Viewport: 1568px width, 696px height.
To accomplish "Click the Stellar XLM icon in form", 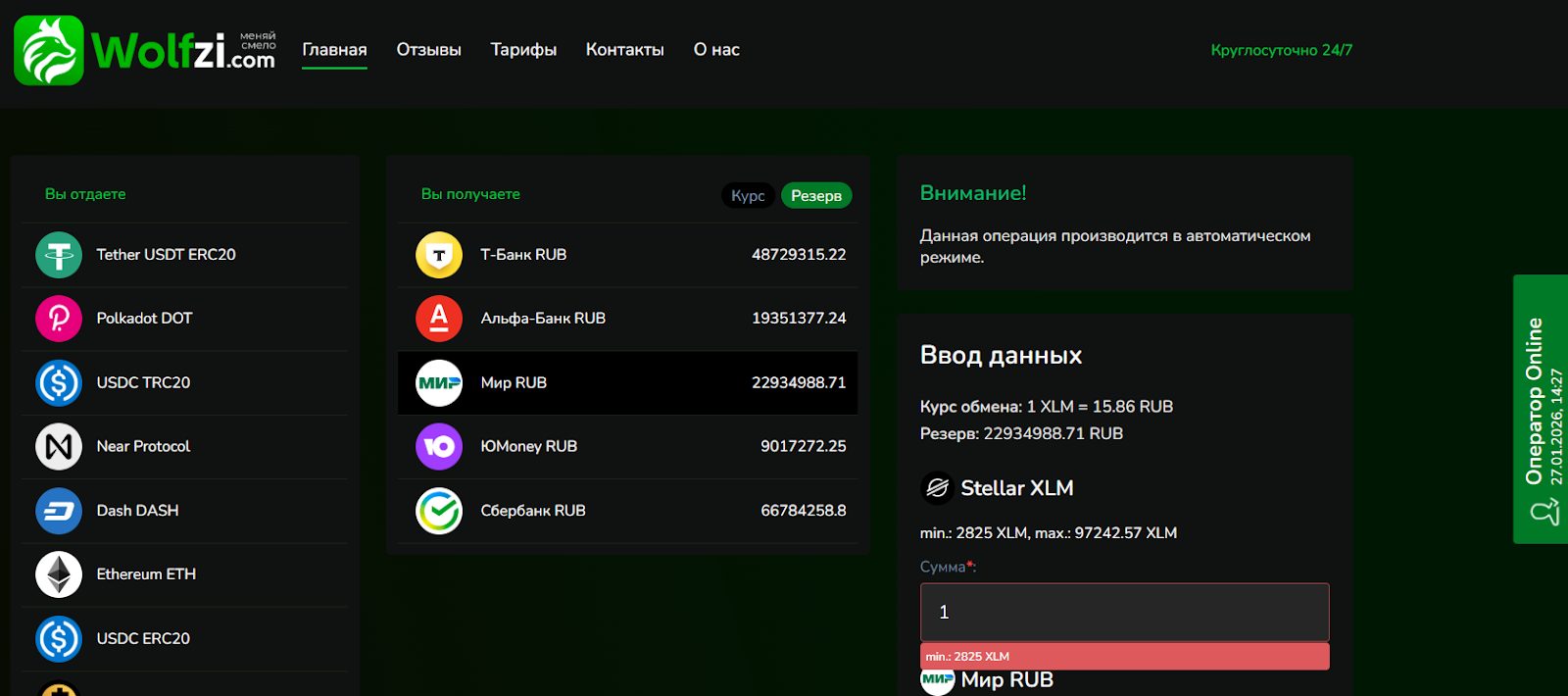I will [x=937, y=487].
